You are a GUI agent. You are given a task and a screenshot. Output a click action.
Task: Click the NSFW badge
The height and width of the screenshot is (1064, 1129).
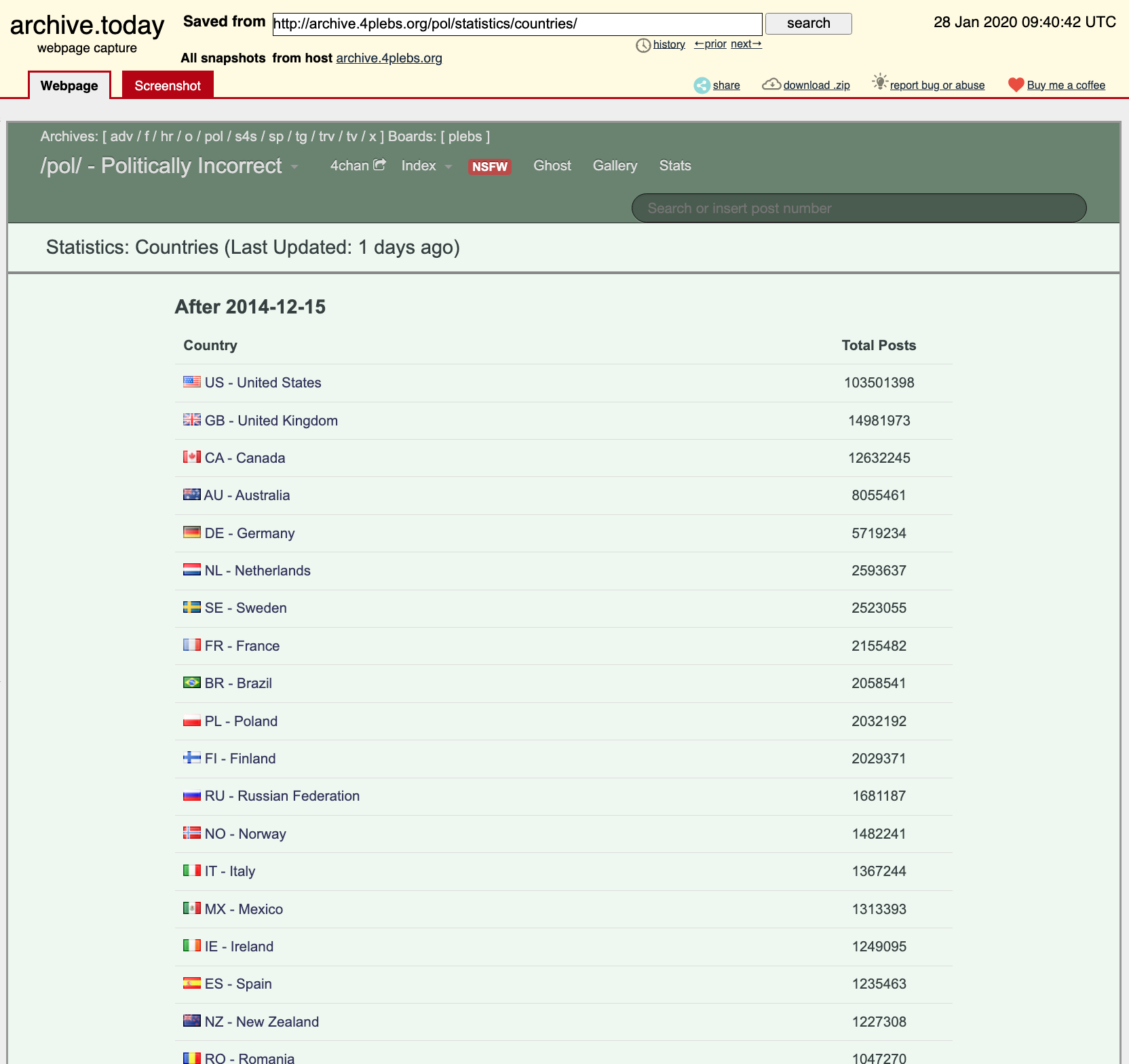490,166
